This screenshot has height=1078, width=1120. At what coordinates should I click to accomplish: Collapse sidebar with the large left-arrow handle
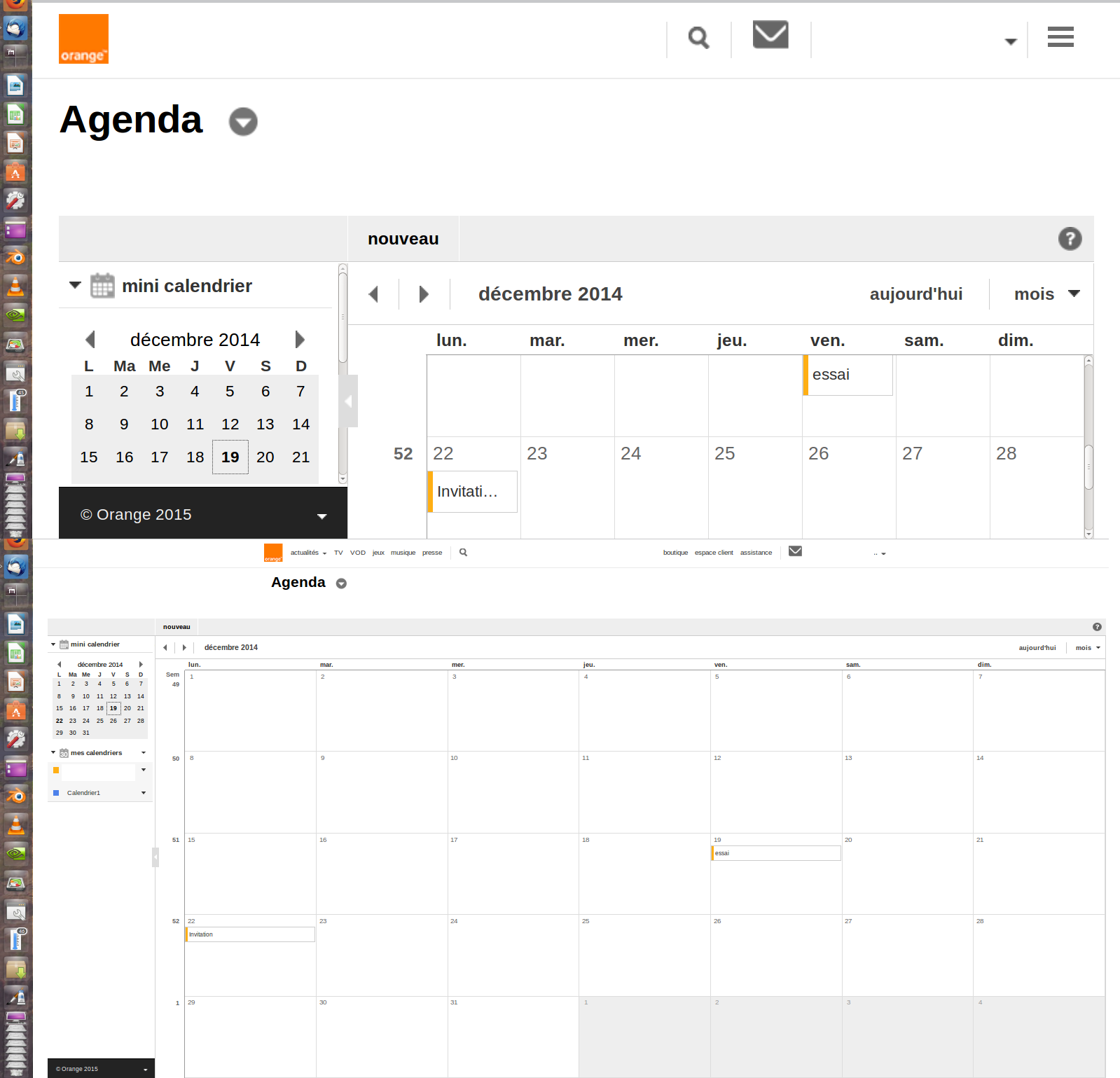pos(348,401)
